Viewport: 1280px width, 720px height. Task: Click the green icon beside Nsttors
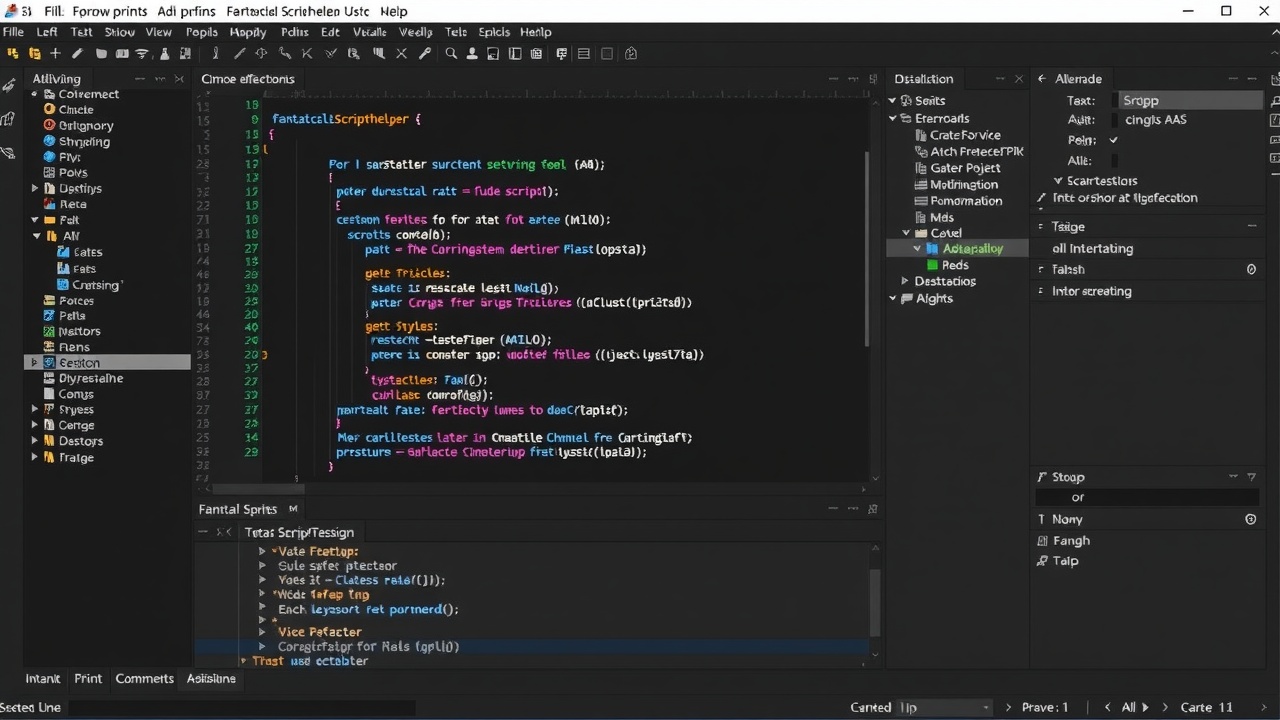click(49, 332)
